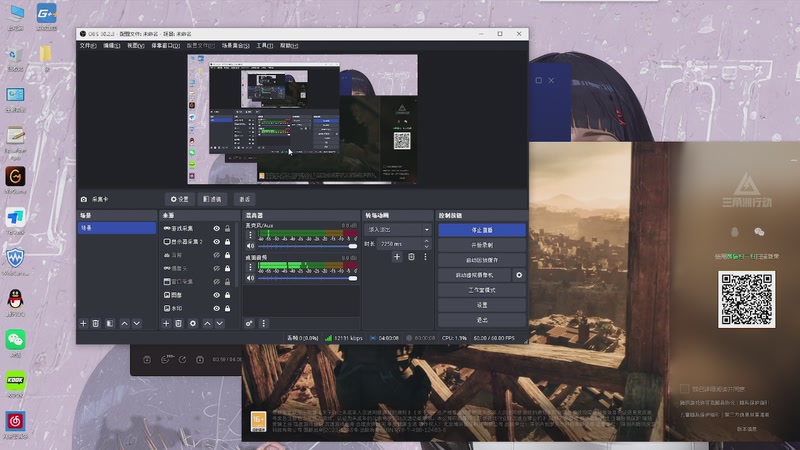Hide the game capture source eye
The height and width of the screenshot is (450, 800).
coord(217,229)
